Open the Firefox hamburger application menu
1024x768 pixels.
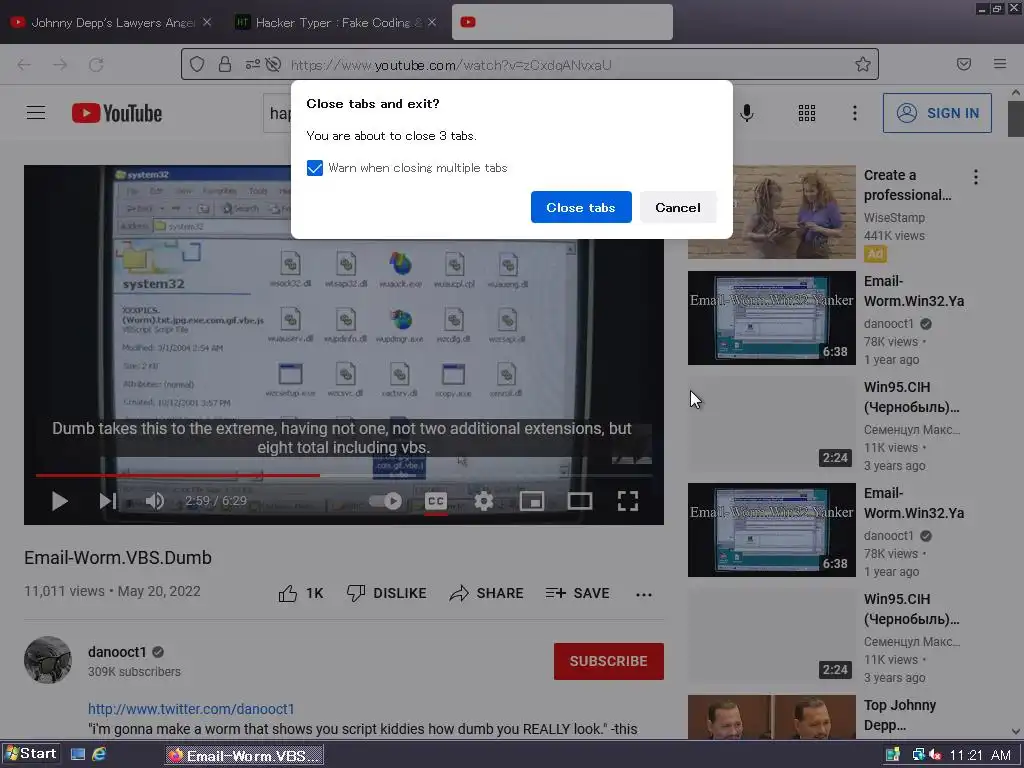pos(1000,64)
